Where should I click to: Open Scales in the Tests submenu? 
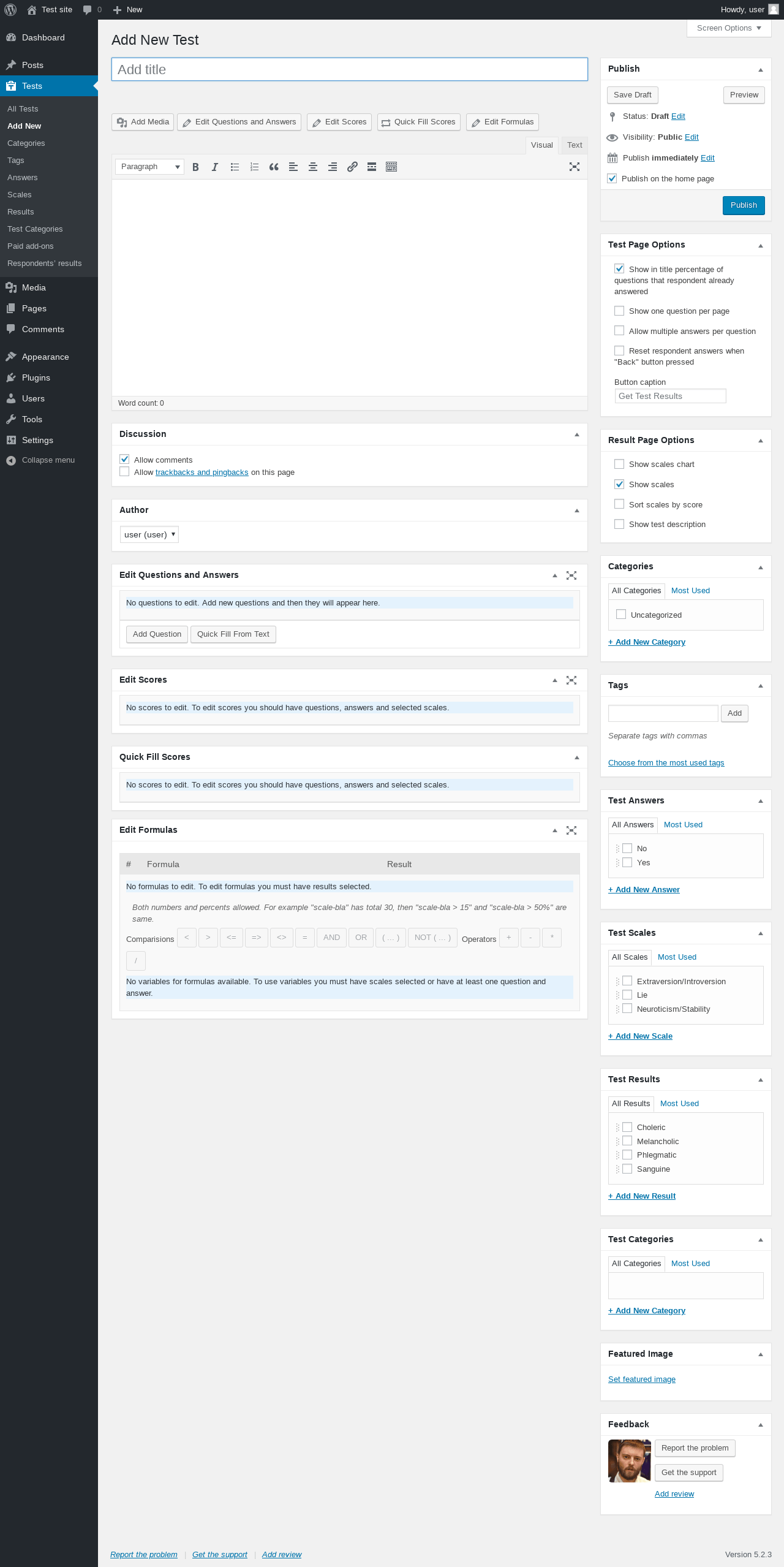pos(20,194)
